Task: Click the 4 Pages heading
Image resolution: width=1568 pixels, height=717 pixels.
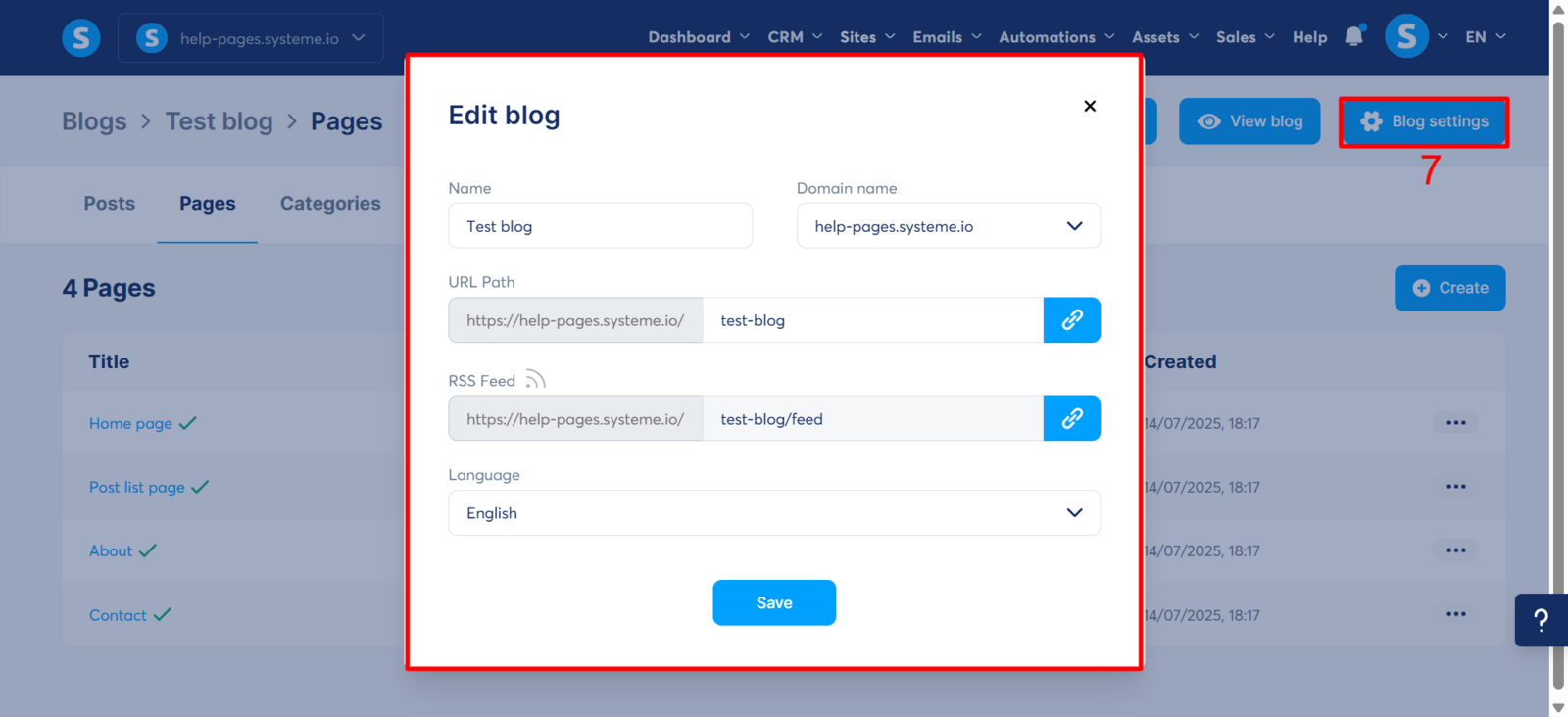Action: tap(109, 288)
